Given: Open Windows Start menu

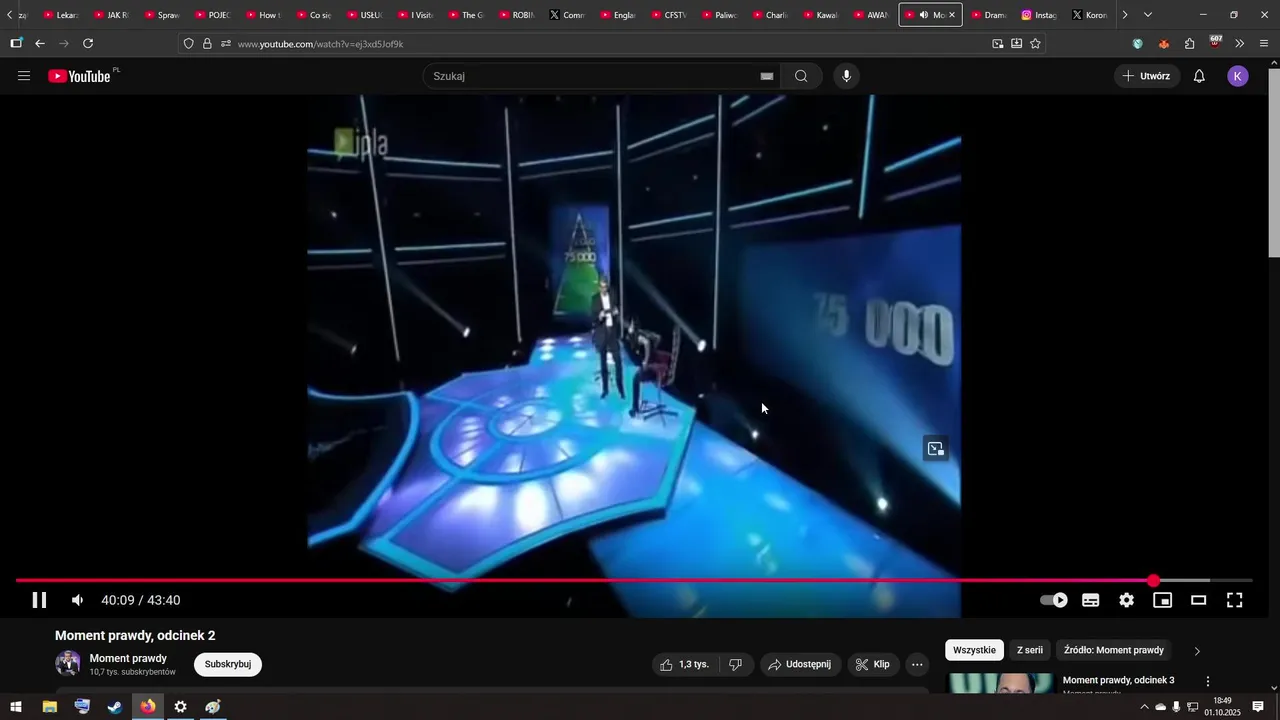Looking at the screenshot, I should pos(16,707).
